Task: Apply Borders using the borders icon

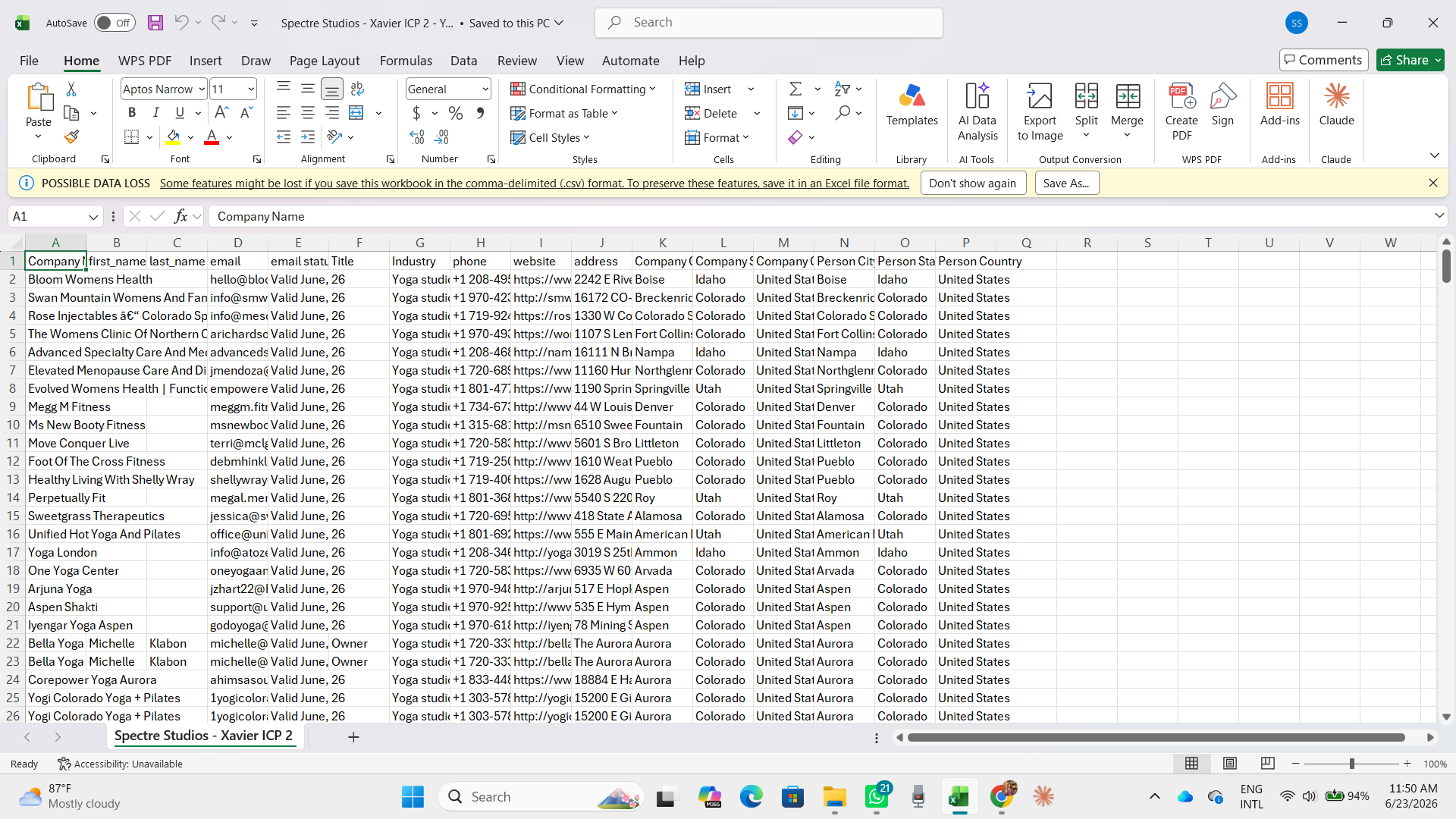Action: [132, 137]
